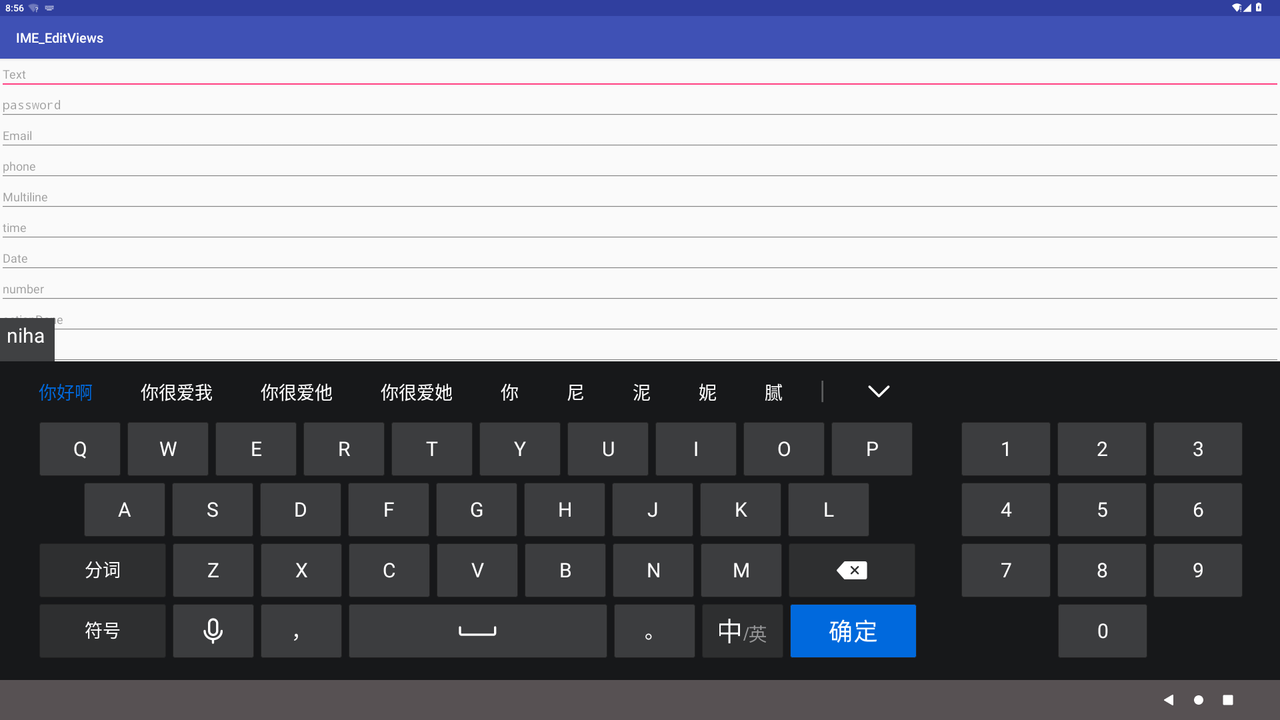Viewport: 1280px width, 720px height.
Task: Select candidate phrase 你很爱她
Action: tap(416, 392)
